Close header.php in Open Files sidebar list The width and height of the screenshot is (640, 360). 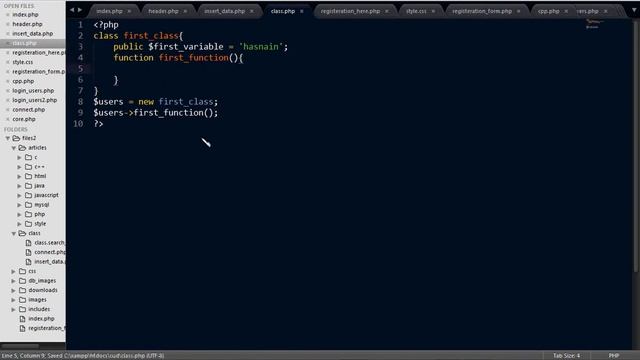click(7, 24)
